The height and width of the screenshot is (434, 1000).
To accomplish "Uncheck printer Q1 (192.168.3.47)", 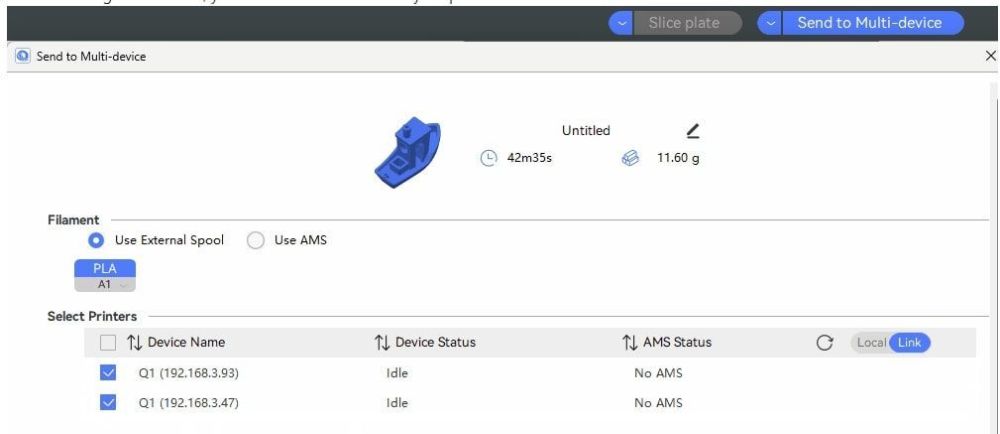I will tap(108, 403).
